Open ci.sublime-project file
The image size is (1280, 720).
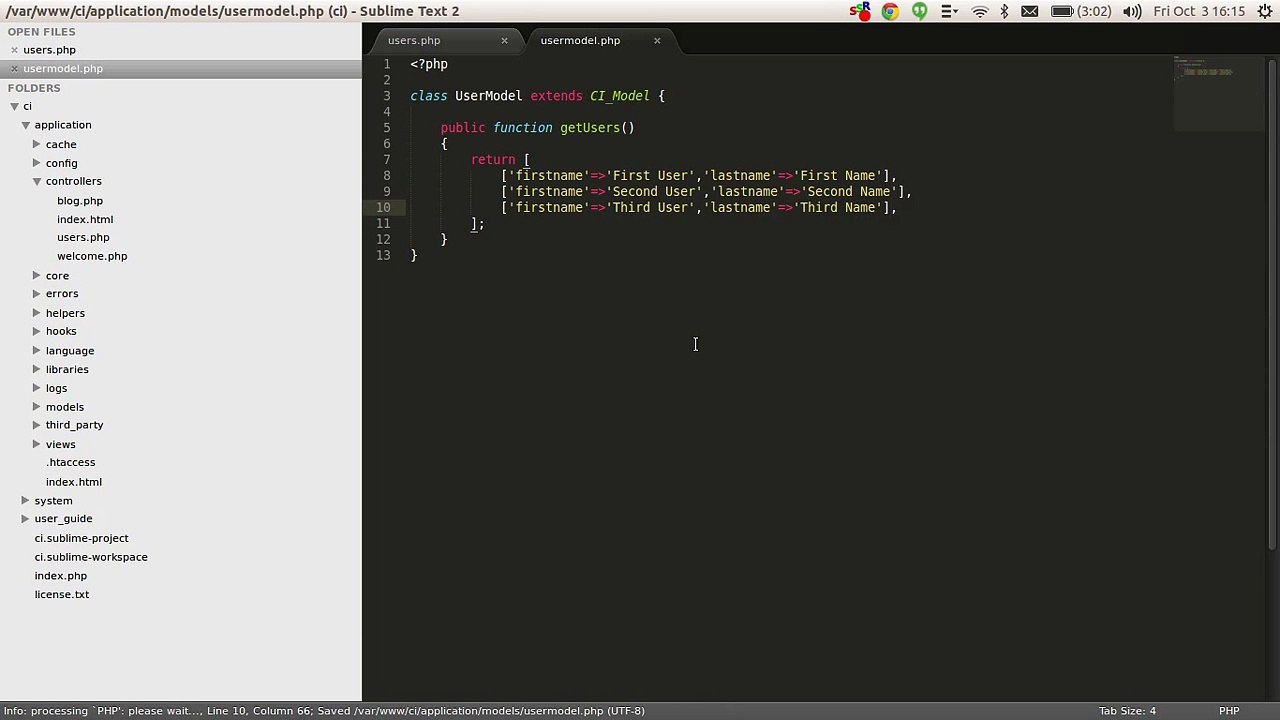82,538
